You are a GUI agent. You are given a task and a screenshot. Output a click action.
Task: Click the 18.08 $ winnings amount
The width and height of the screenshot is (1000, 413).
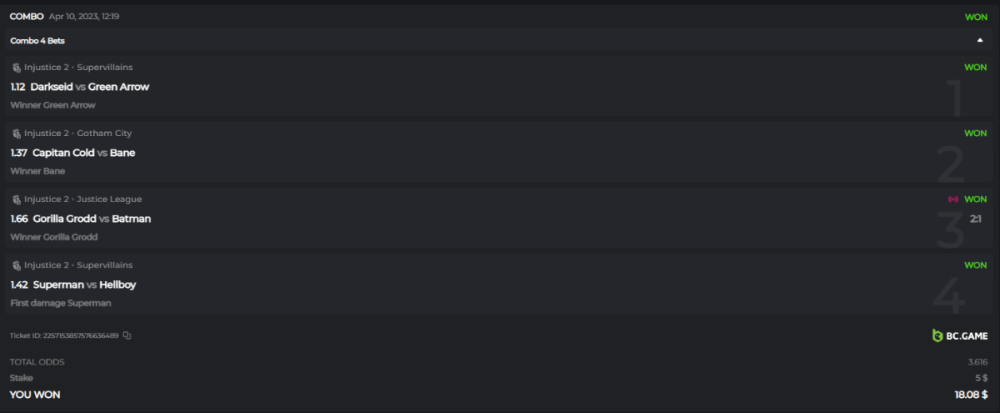click(x=970, y=395)
